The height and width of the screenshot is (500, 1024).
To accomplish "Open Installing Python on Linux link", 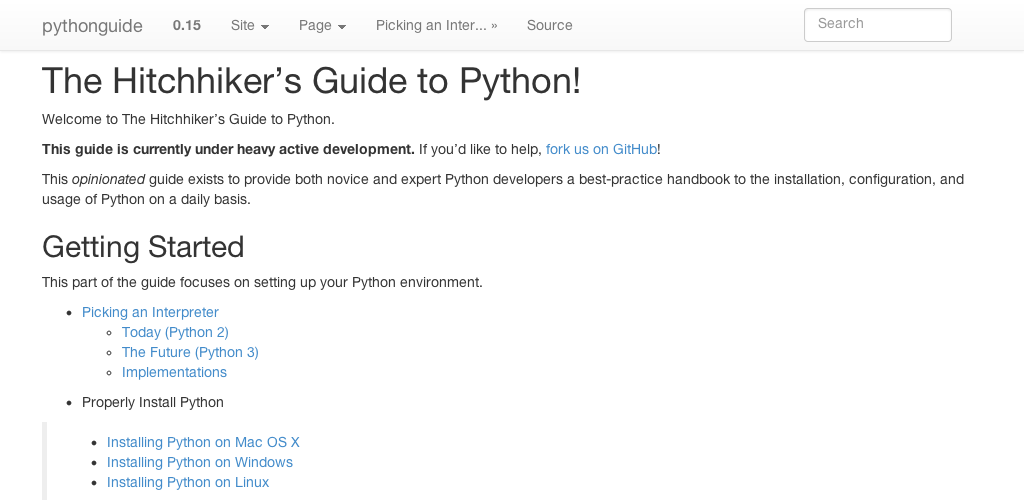I will pyautogui.click(x=188, y=482).
